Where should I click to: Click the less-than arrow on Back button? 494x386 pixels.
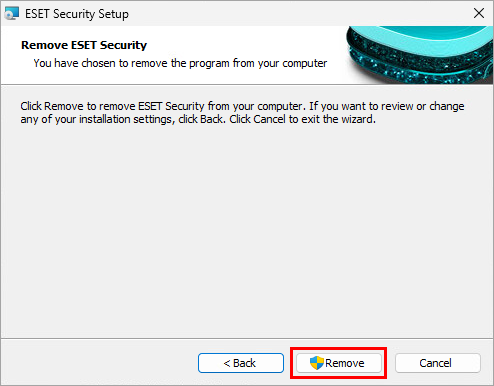(x=227, y=363)
